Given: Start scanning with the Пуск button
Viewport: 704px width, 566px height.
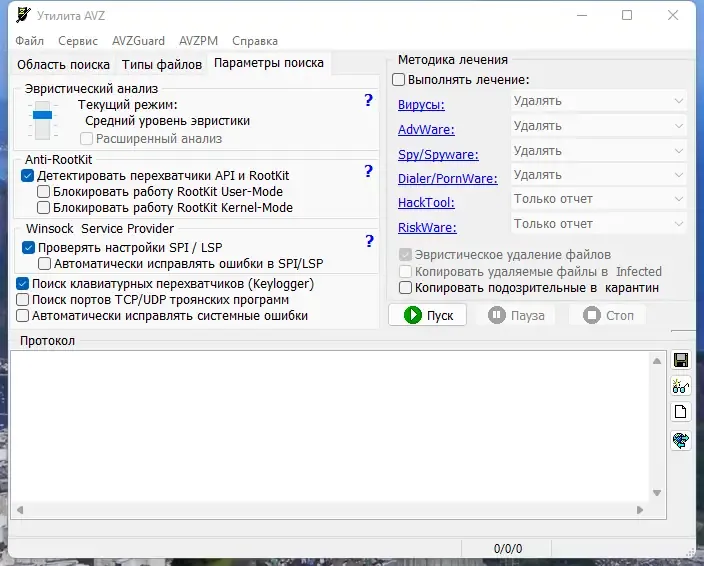Looking at the screenshot, I should 427,315.
